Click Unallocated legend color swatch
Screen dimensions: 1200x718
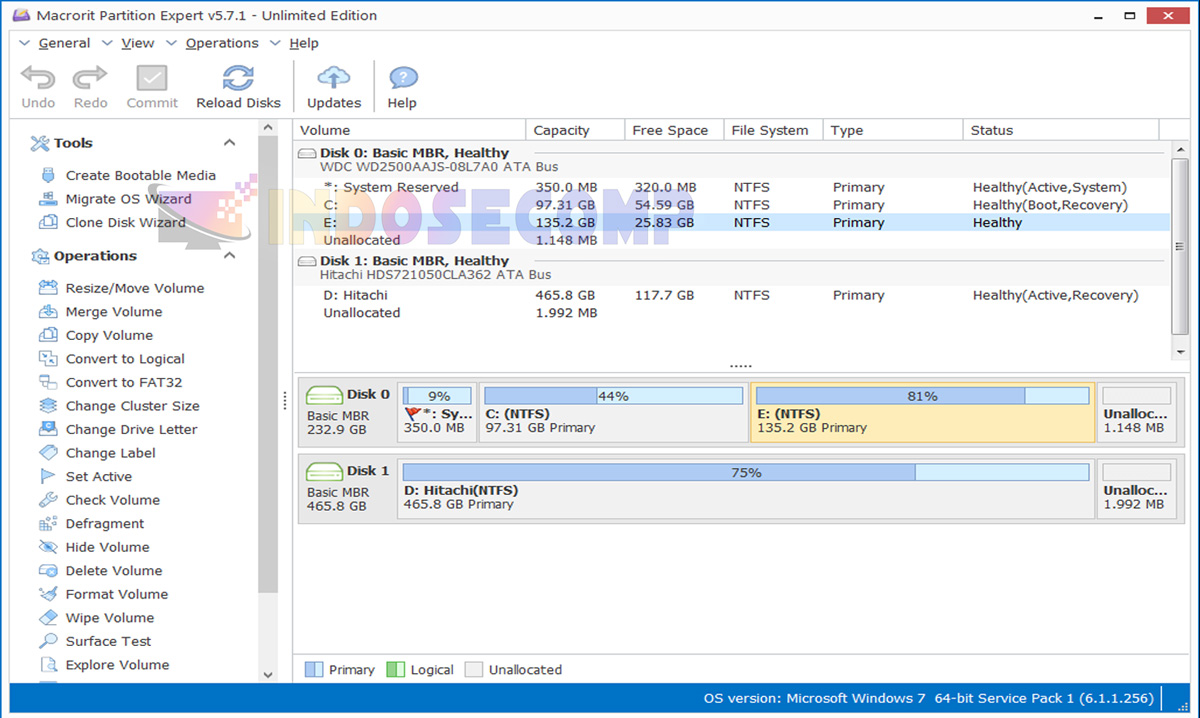(474, 669)
